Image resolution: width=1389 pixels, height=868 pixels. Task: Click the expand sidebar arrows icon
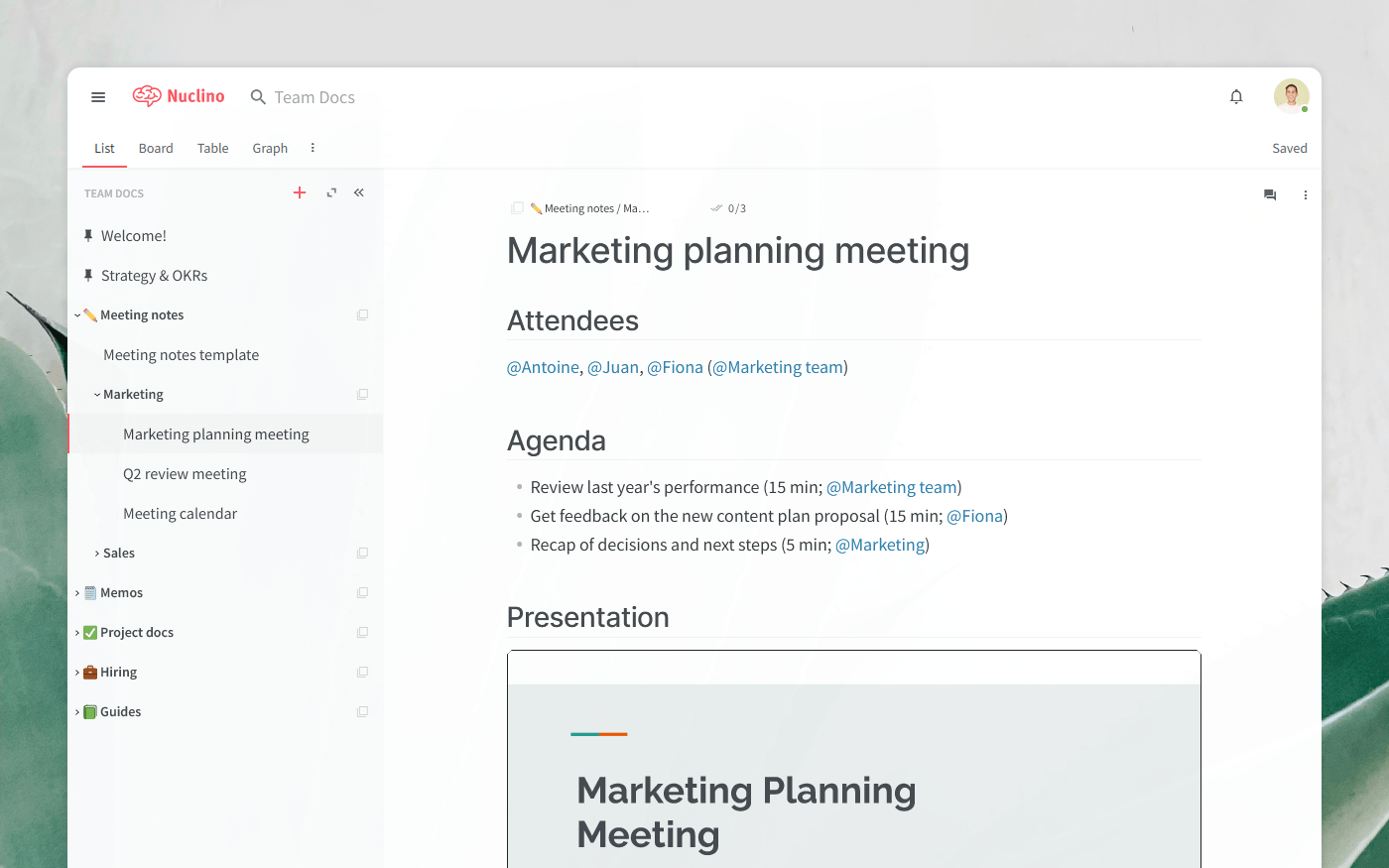point(331,192)
